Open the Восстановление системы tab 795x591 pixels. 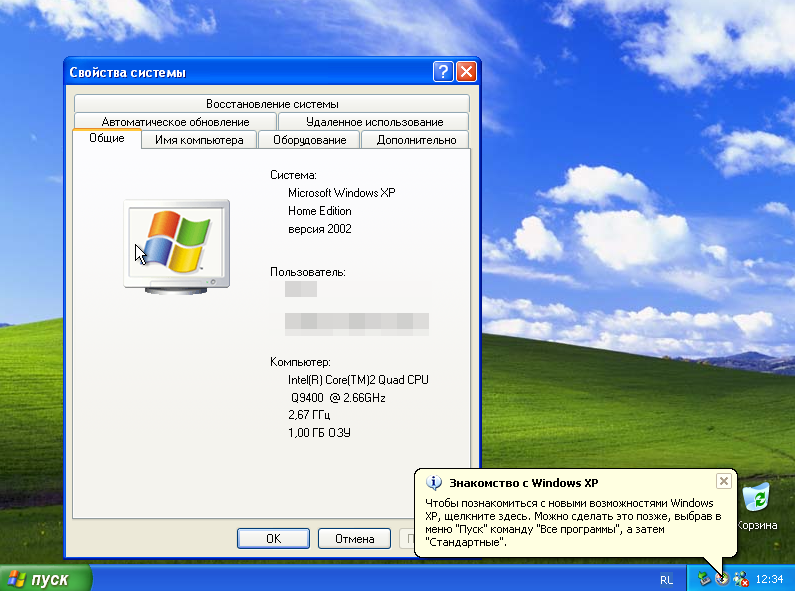pyautogui.click(x=272, y=103)
